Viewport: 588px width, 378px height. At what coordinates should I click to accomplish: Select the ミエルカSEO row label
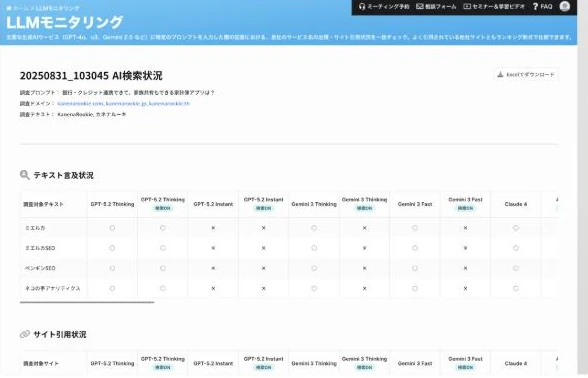coord(40,248)
